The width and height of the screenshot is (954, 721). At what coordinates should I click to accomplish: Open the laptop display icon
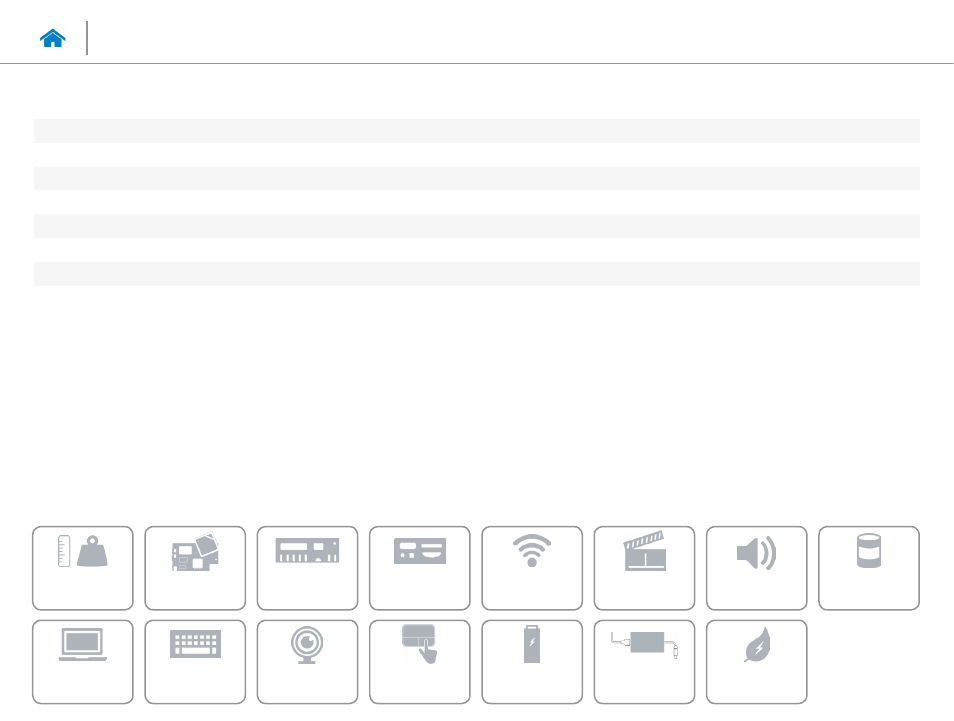pyautogui.click(x=83, y=661)
